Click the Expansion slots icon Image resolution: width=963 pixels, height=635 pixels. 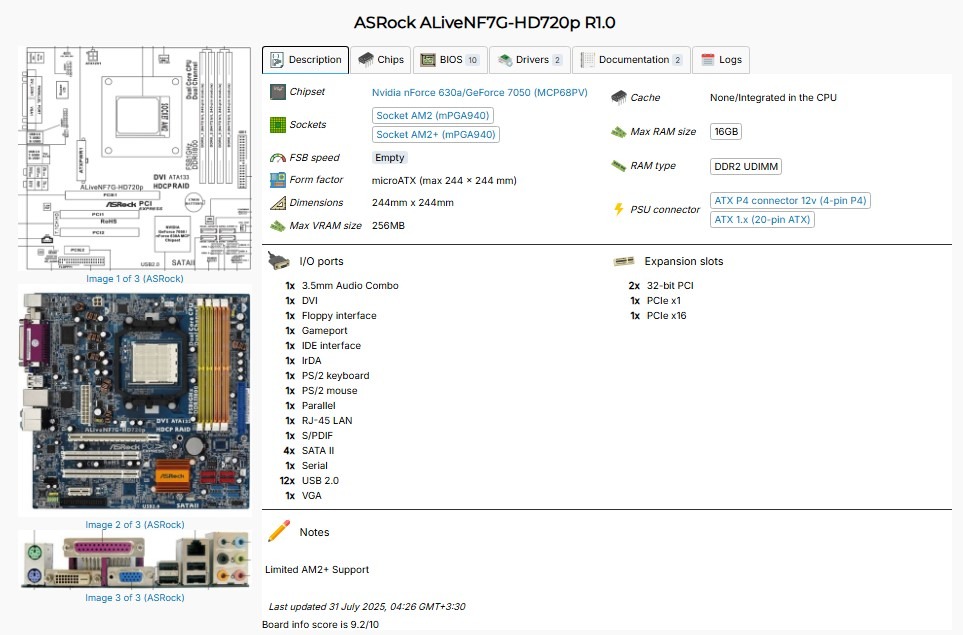623,262
